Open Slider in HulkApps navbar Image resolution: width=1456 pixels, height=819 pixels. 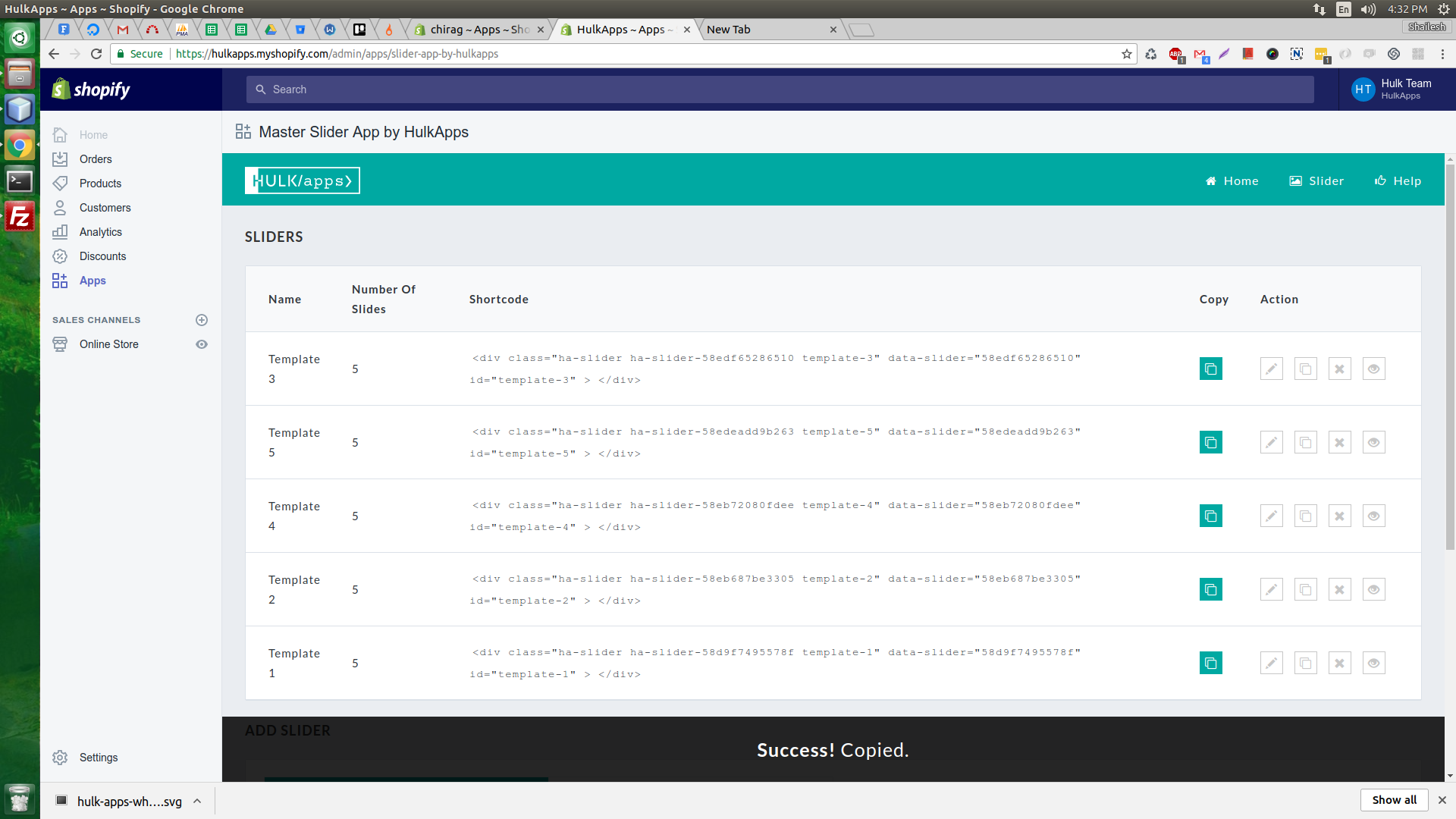[1316, 181]
